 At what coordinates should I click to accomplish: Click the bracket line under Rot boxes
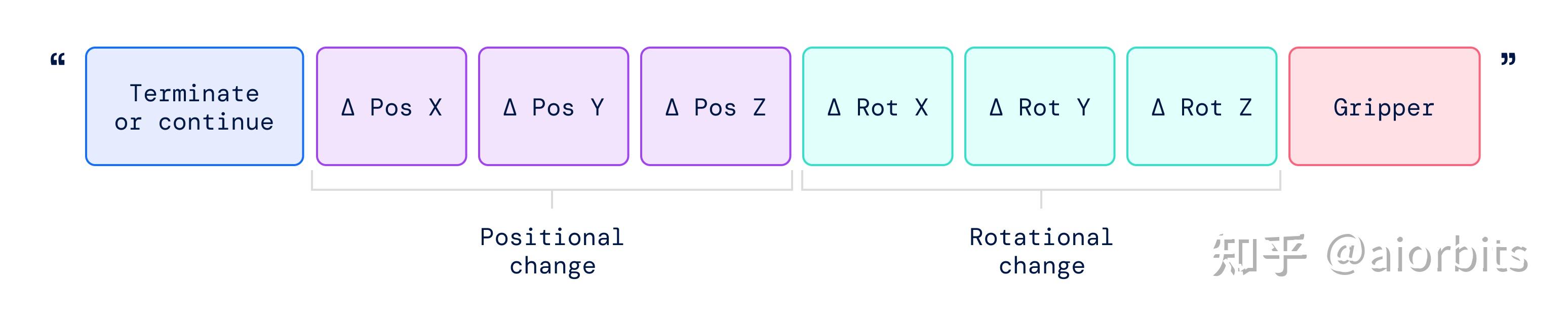click(x=1041, y=189)
